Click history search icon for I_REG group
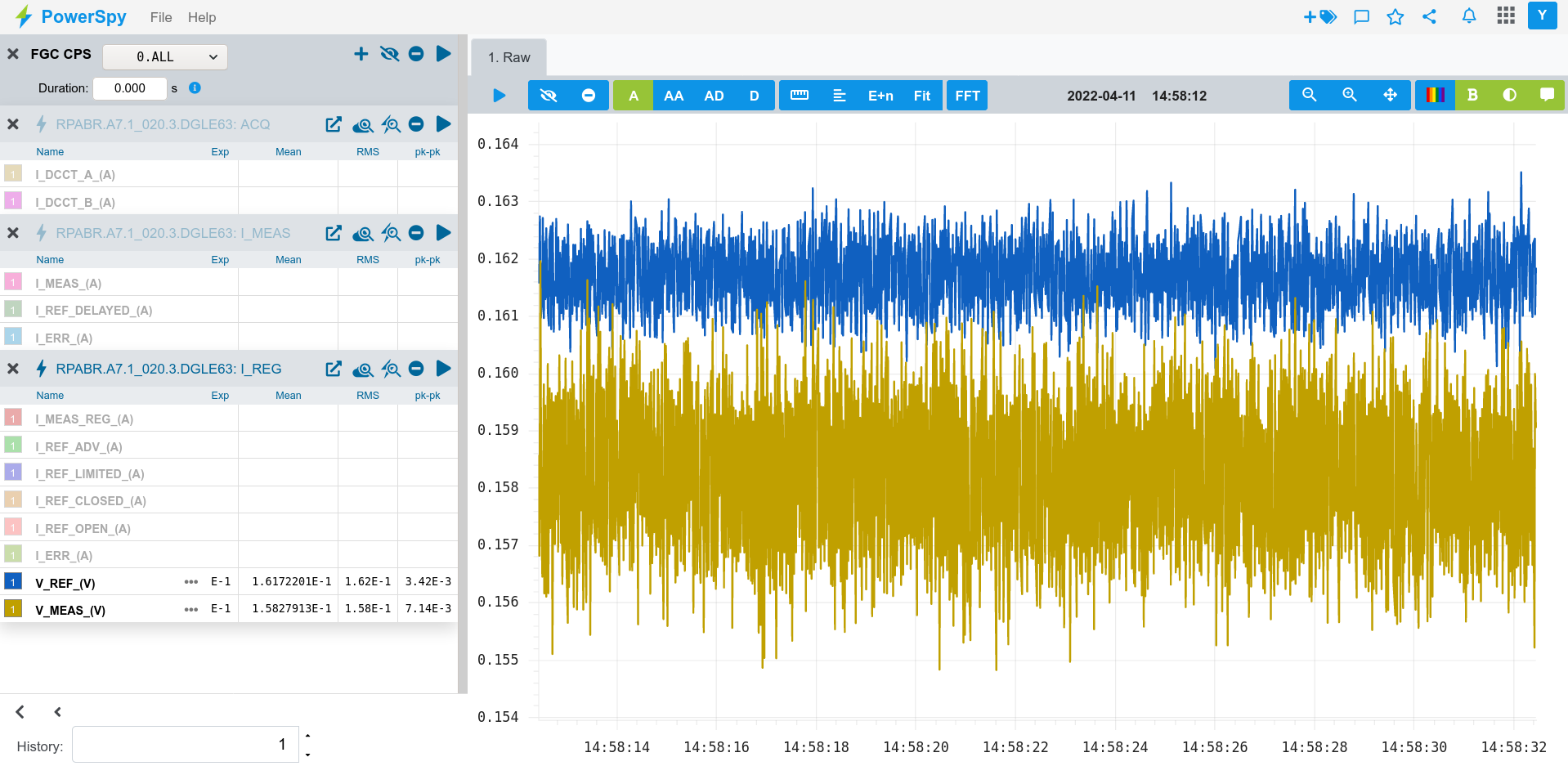 click(x=391, y=369)
